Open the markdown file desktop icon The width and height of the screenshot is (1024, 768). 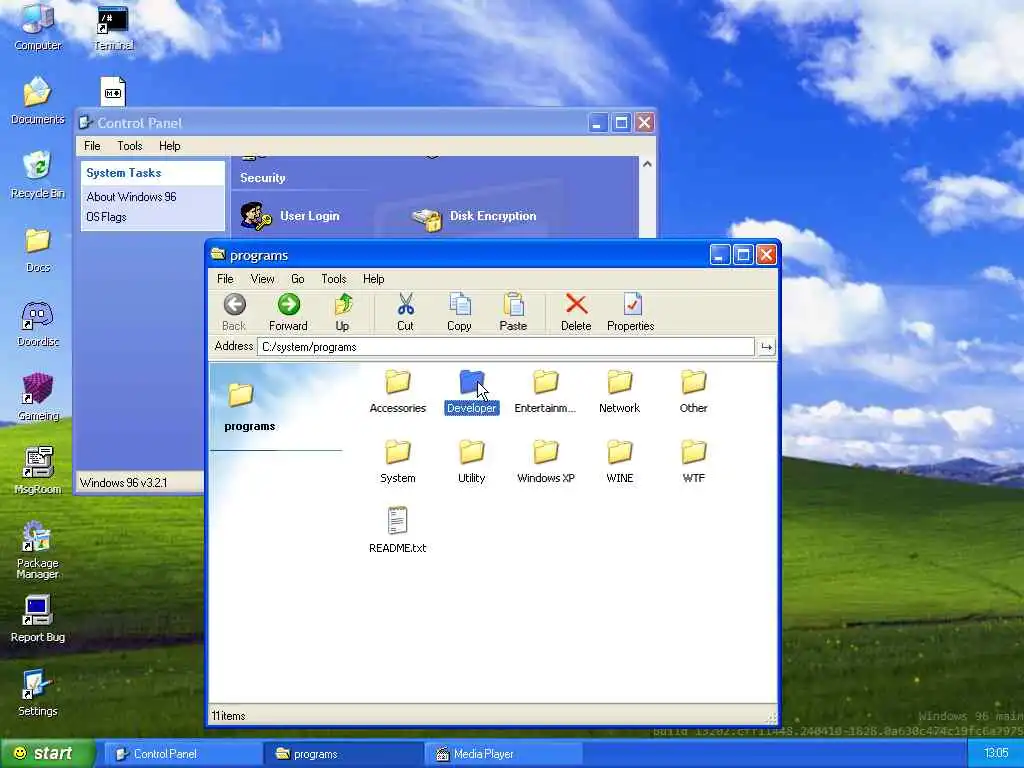pos(113,91)
